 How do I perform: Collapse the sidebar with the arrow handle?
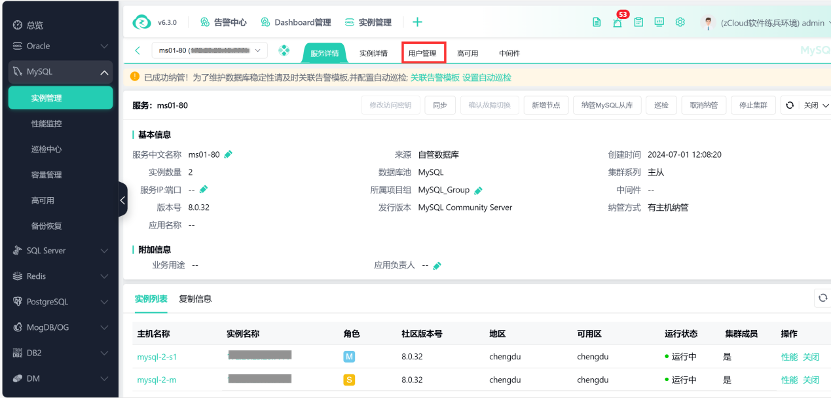[x=123, y=200]
